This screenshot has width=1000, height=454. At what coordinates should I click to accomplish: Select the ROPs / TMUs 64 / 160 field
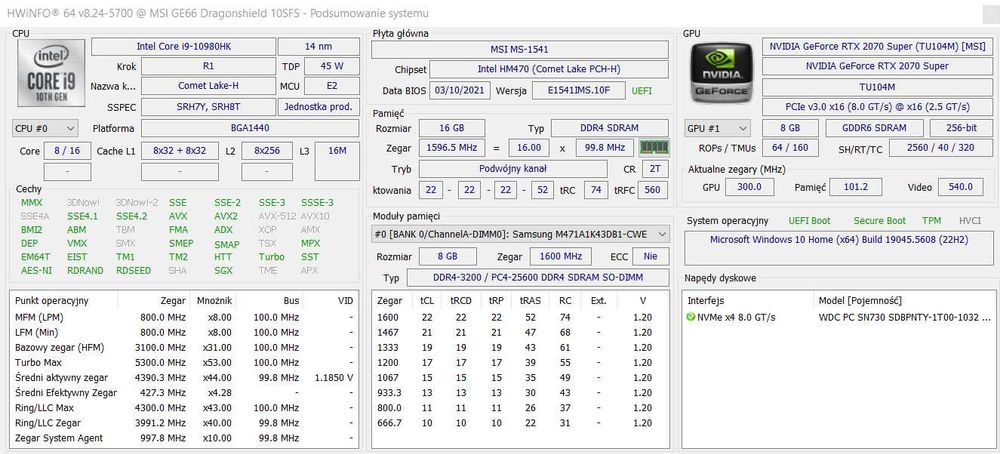[790, 148]
